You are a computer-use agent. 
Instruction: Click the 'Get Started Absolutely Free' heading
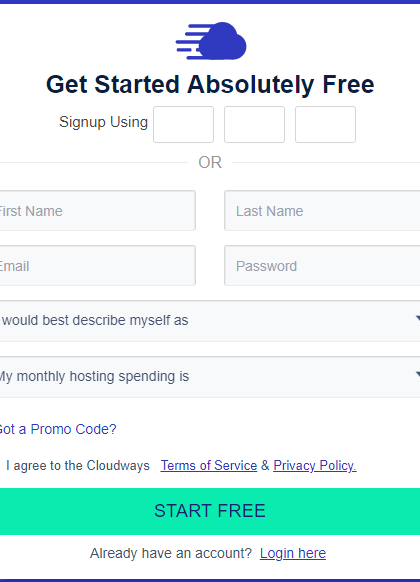pos(210,84)
